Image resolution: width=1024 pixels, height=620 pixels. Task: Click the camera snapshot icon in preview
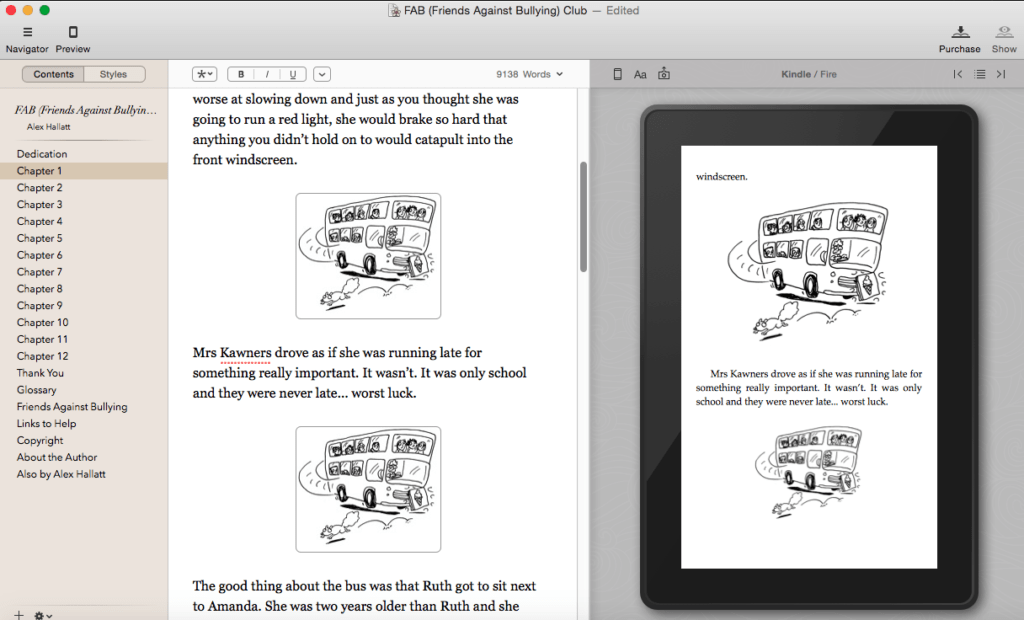click(x=664, y=74)
